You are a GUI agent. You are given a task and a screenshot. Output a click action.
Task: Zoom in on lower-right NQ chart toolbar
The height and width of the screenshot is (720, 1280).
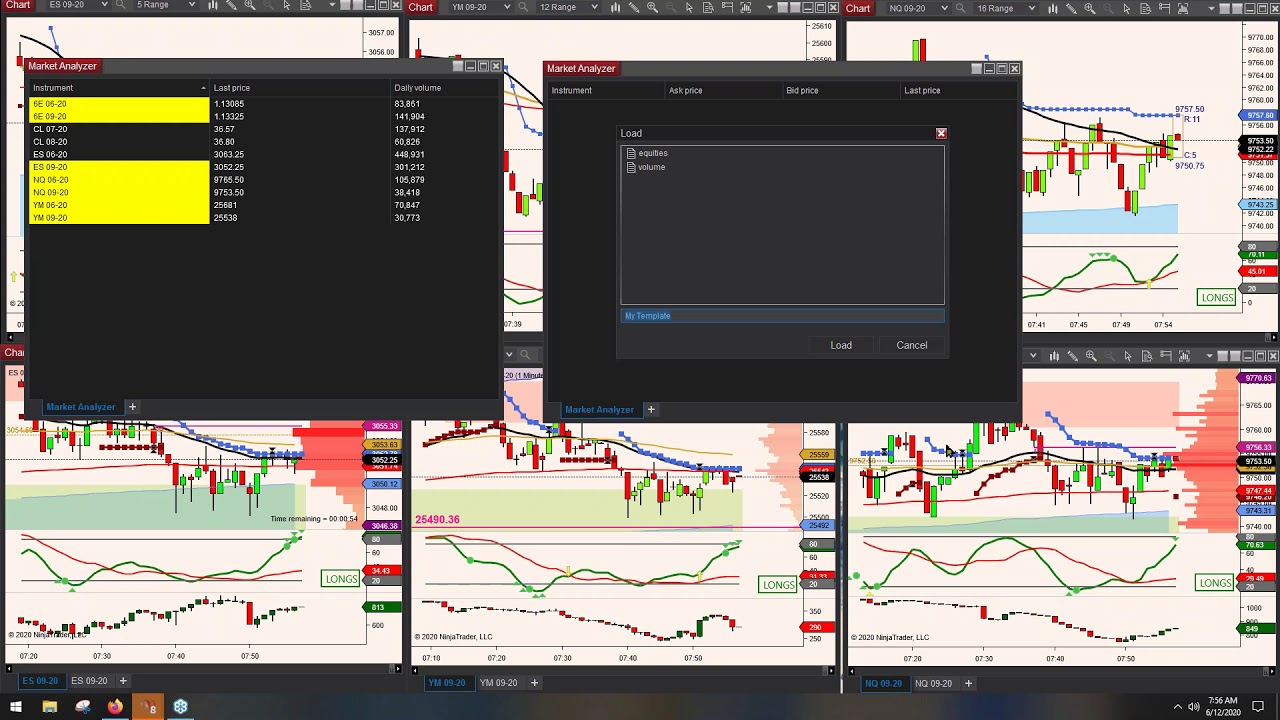1091,356
